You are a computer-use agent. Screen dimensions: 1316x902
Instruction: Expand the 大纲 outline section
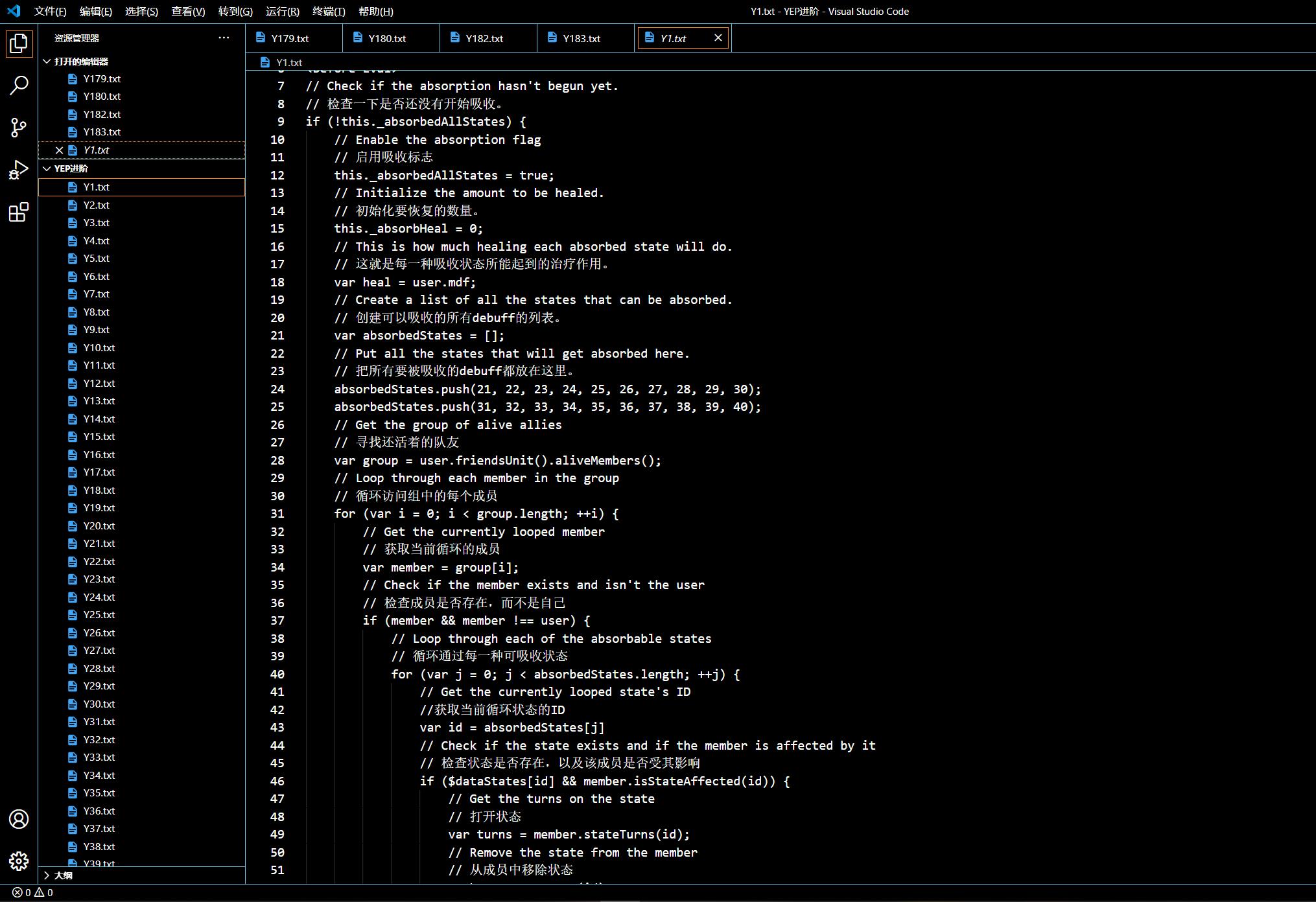47,875
